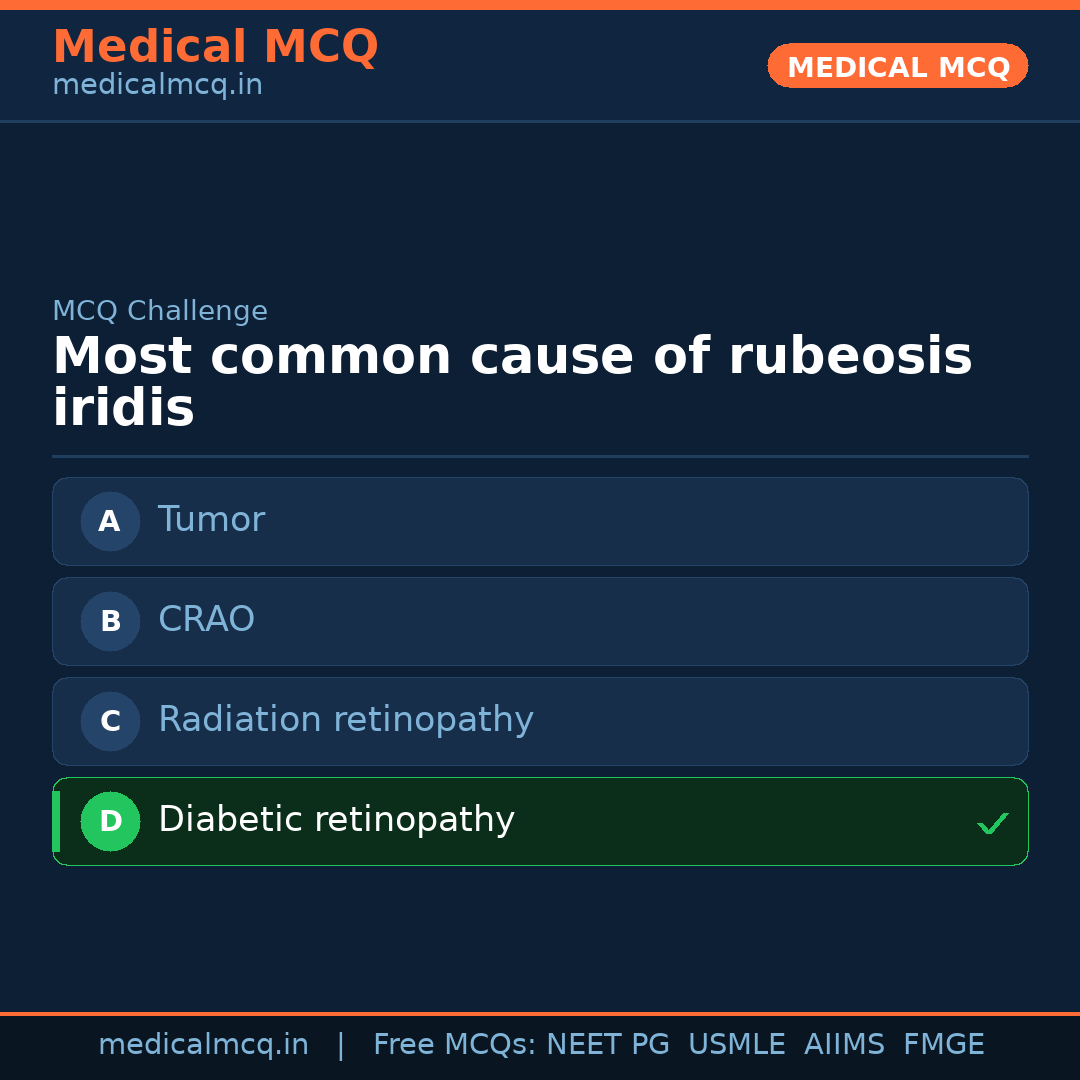Click the green D option badge
Screen dimensions: 1080x1080
(110, 821)
